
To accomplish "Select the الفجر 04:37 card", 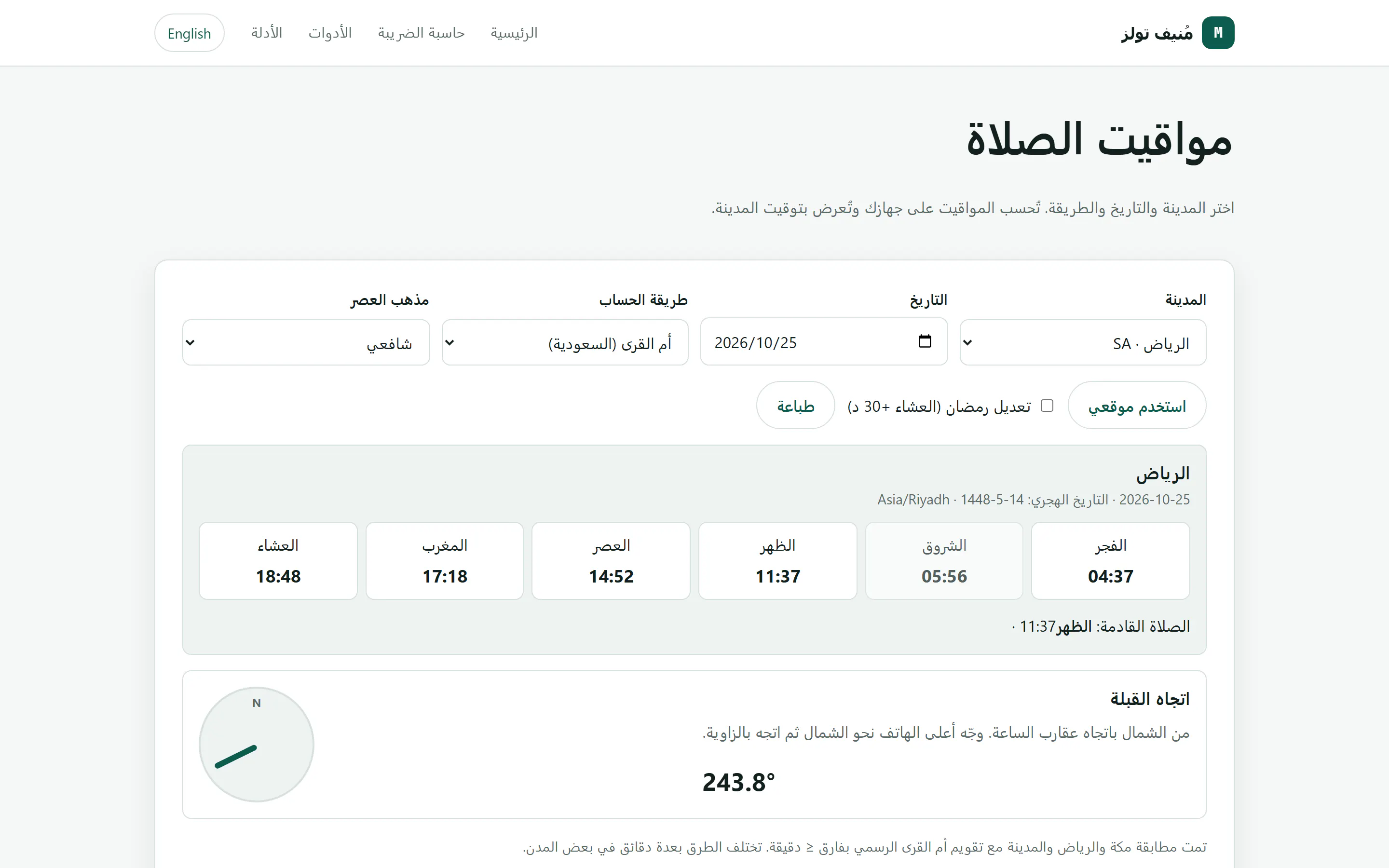I will [1111, 561].
